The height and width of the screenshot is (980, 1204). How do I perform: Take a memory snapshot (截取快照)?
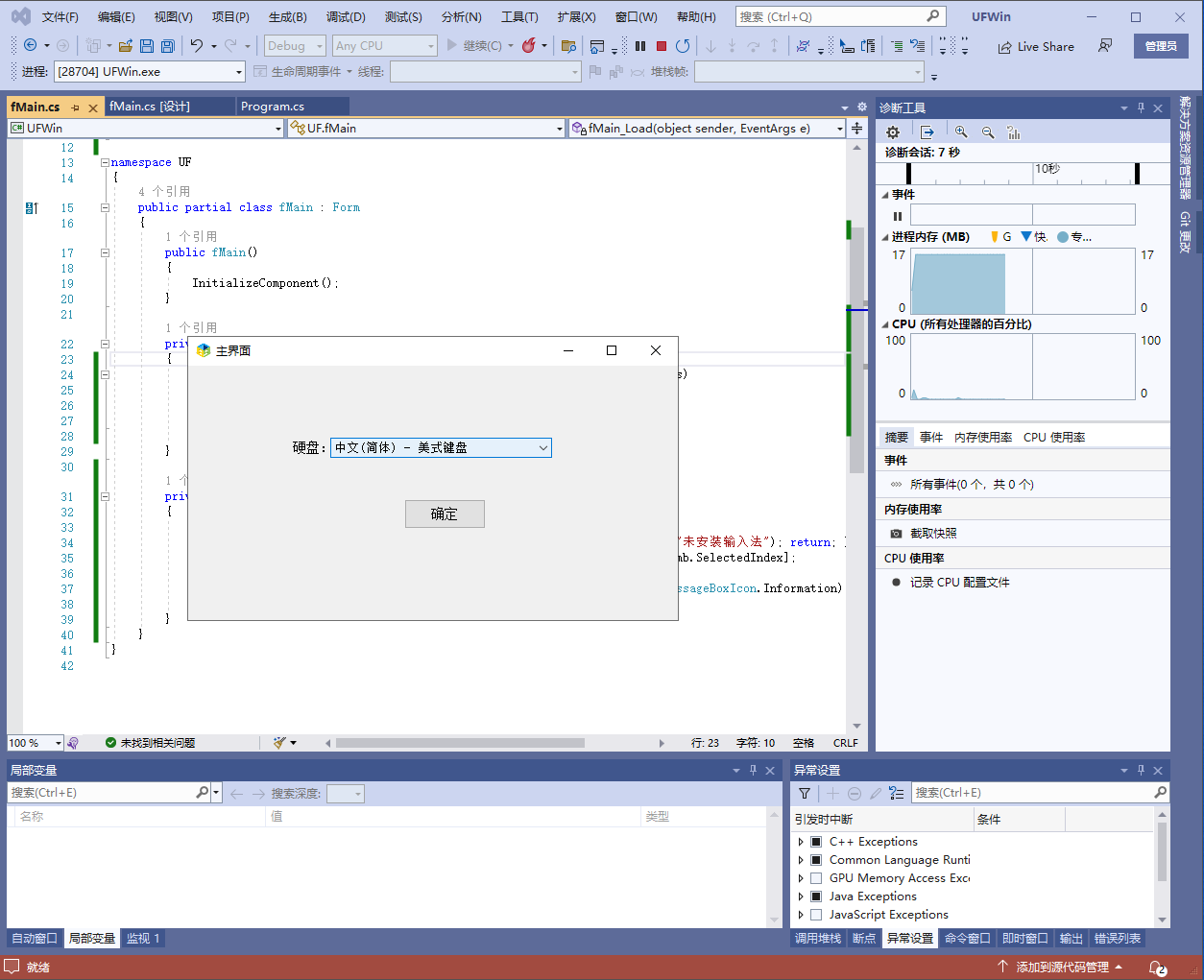tap(932, 534)
